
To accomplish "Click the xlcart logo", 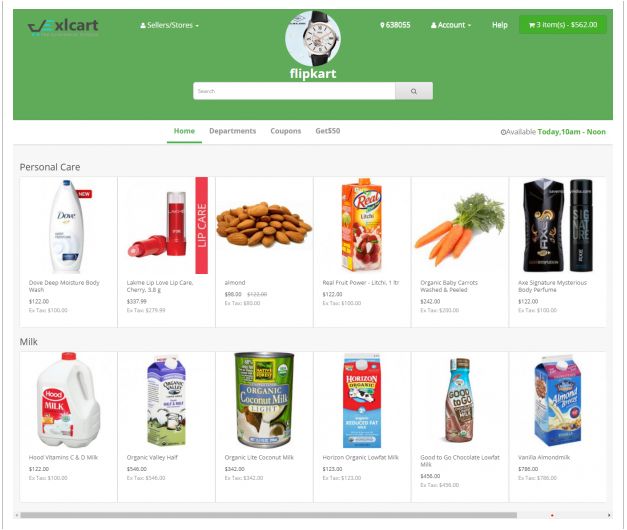I will [x=63, y=27].
